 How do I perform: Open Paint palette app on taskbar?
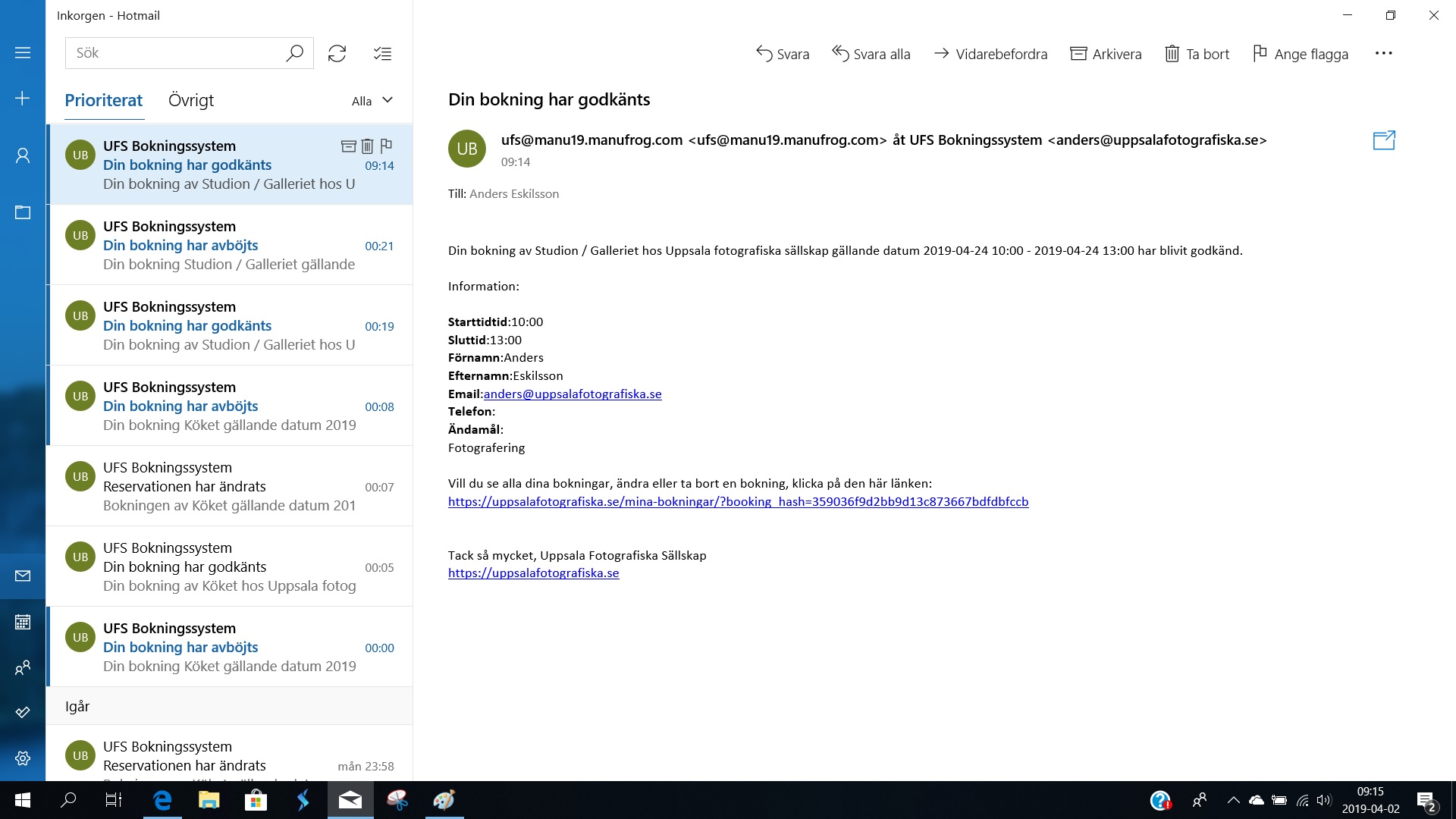pos(444,800)
